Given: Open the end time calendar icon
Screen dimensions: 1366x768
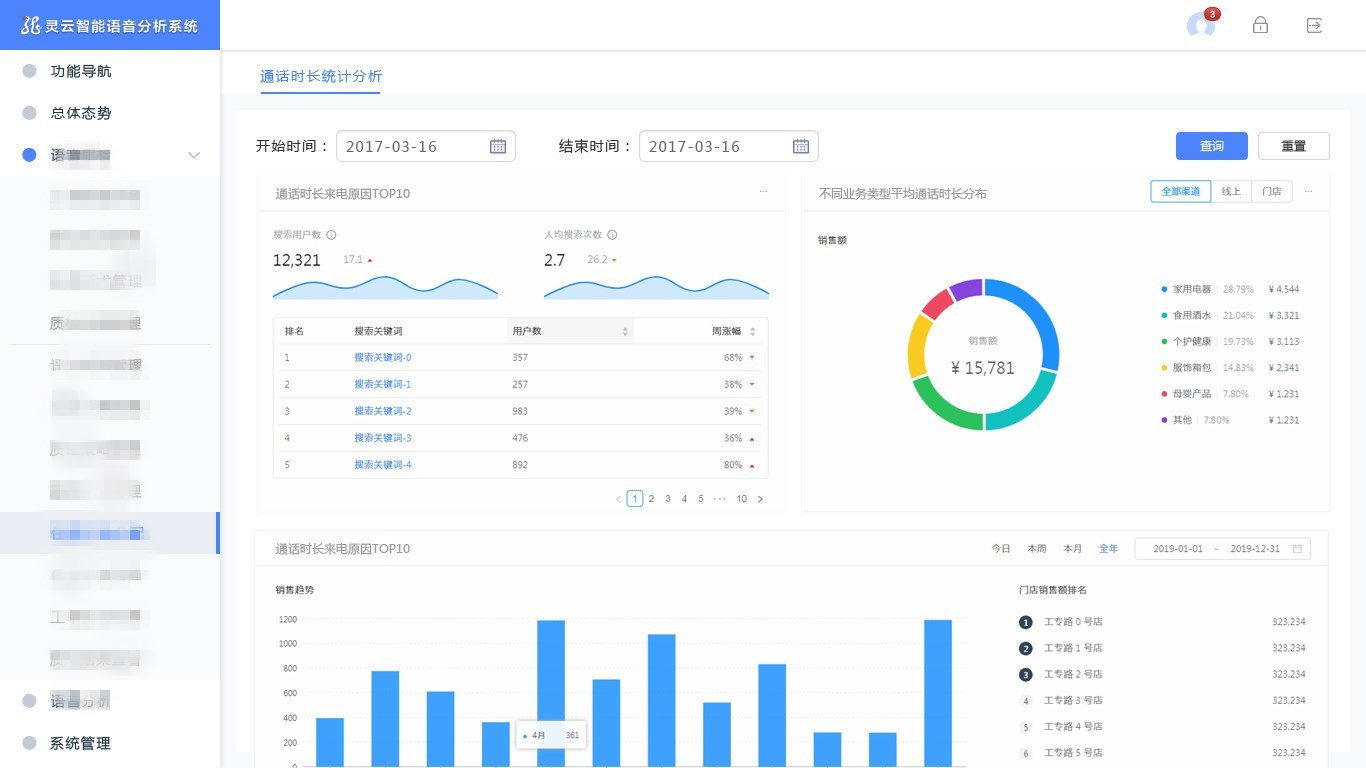Looking at the screenshot, I should point(801,146).
